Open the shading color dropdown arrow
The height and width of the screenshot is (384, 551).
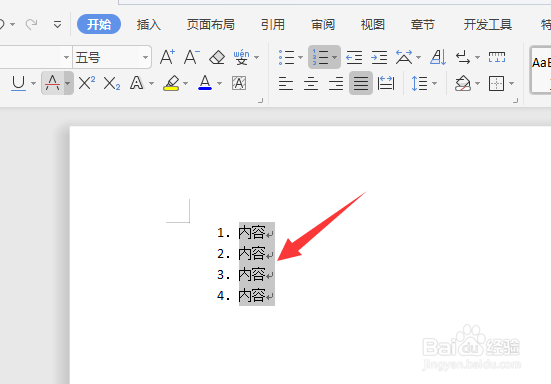(477, 84)
